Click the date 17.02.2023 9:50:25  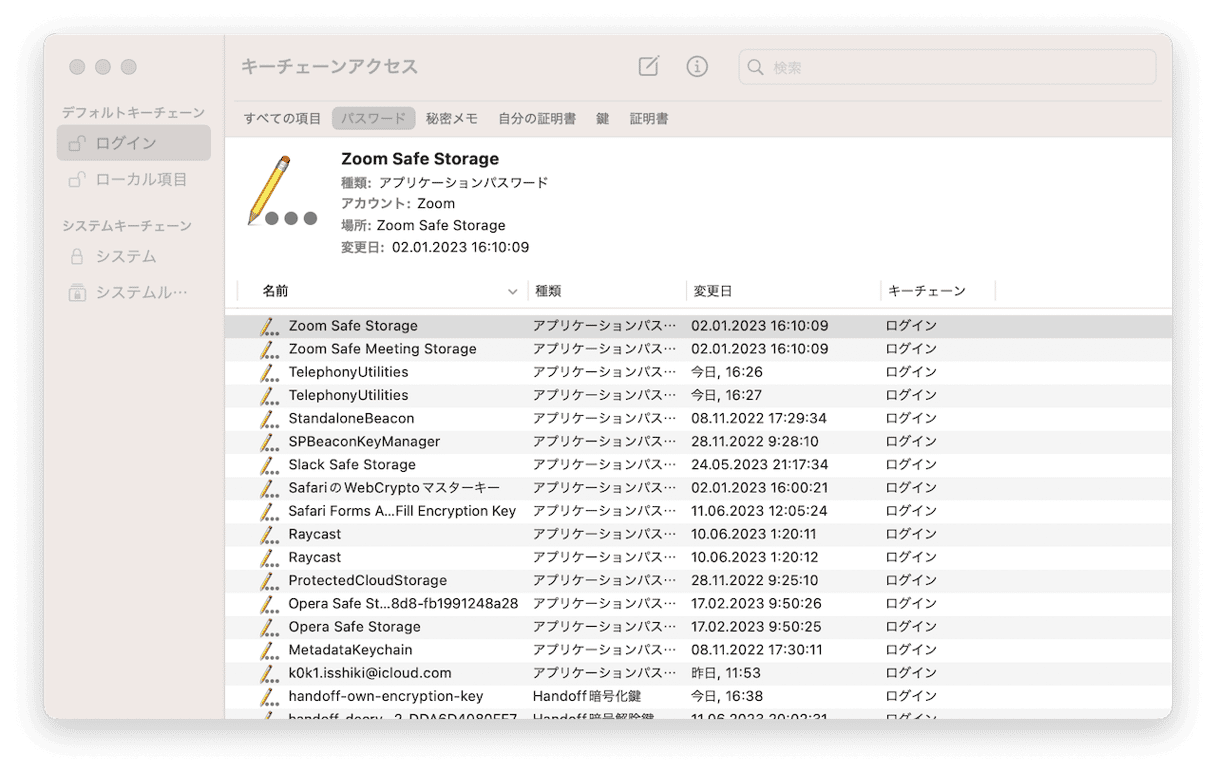pos(757,626)
